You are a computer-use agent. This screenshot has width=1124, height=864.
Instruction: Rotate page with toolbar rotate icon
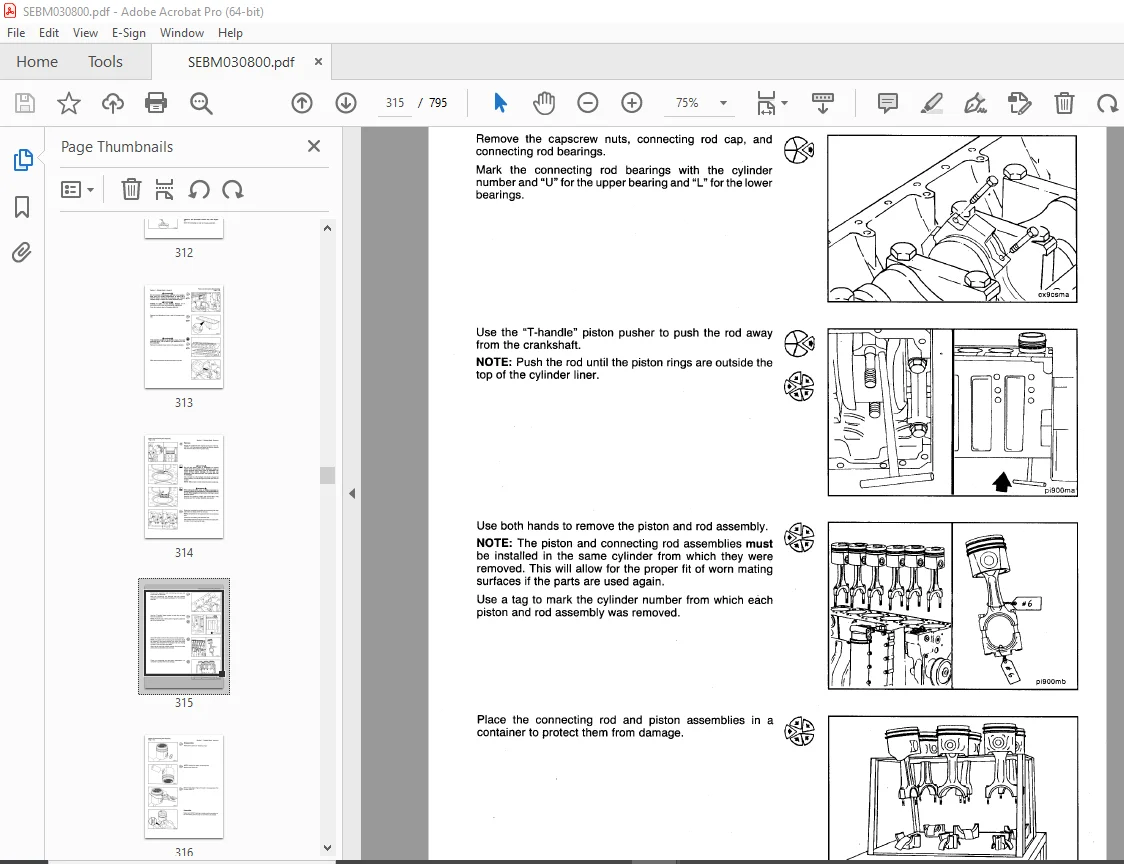pyautogui.click(x=1108, y=103)
